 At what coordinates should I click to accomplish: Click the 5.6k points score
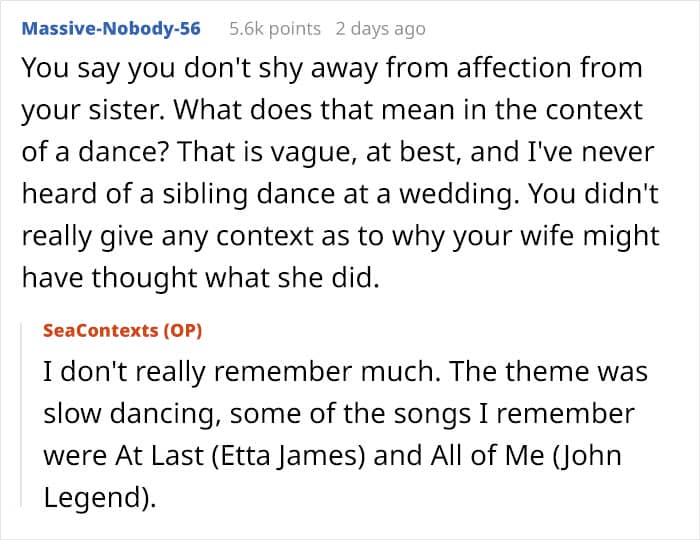click(x=275, y=28)
